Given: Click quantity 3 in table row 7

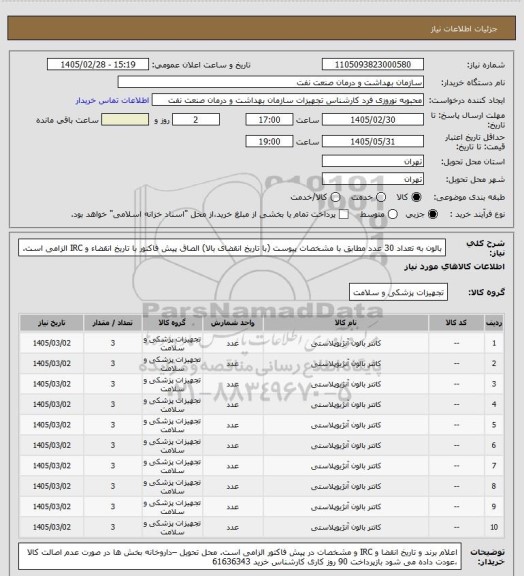Looking at the screenshot, I should [113, 466].
